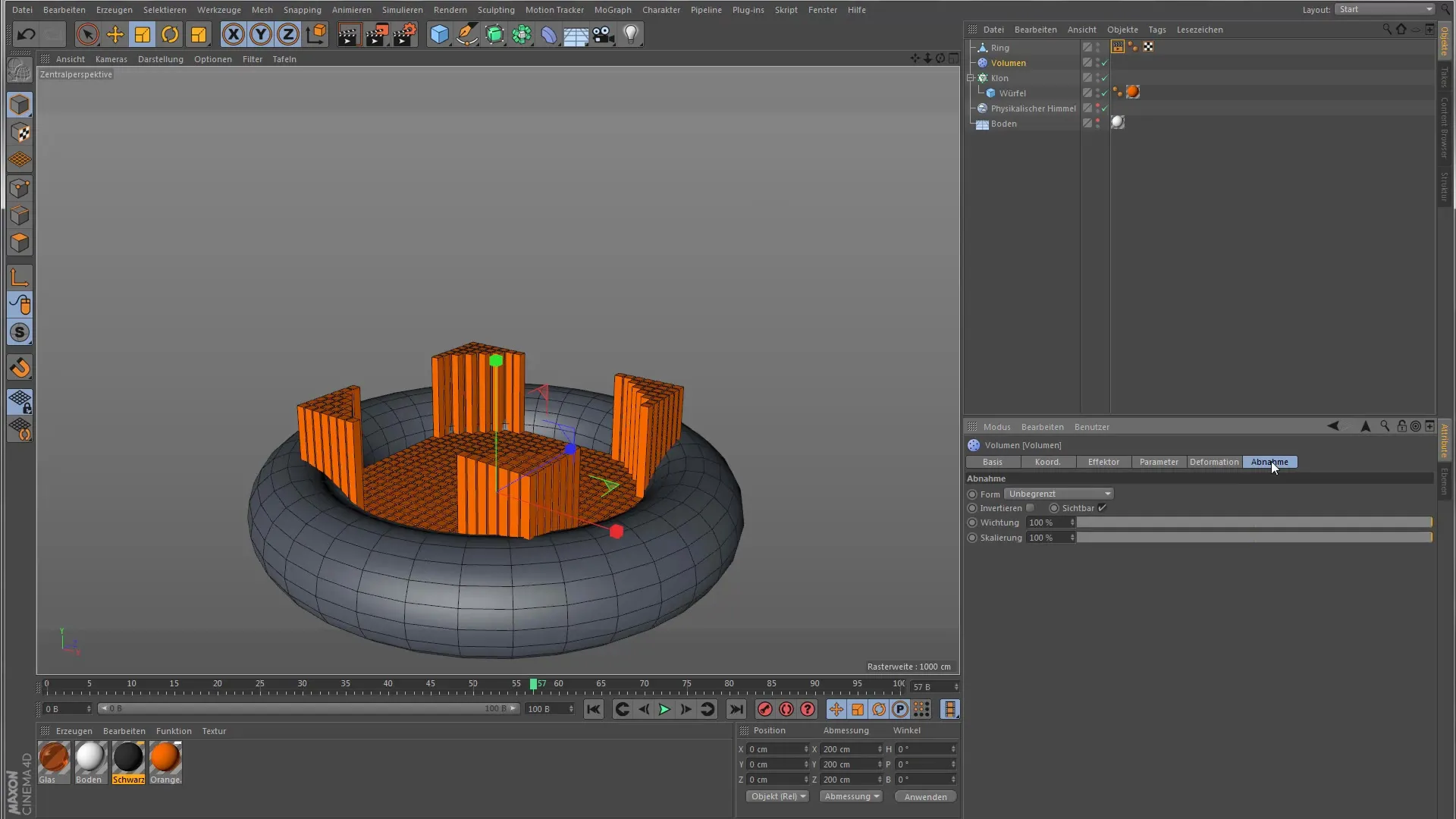1456x819 pixels.
Task: Uncheck the Sichtbar checkbox
Action: point(1103,508)
